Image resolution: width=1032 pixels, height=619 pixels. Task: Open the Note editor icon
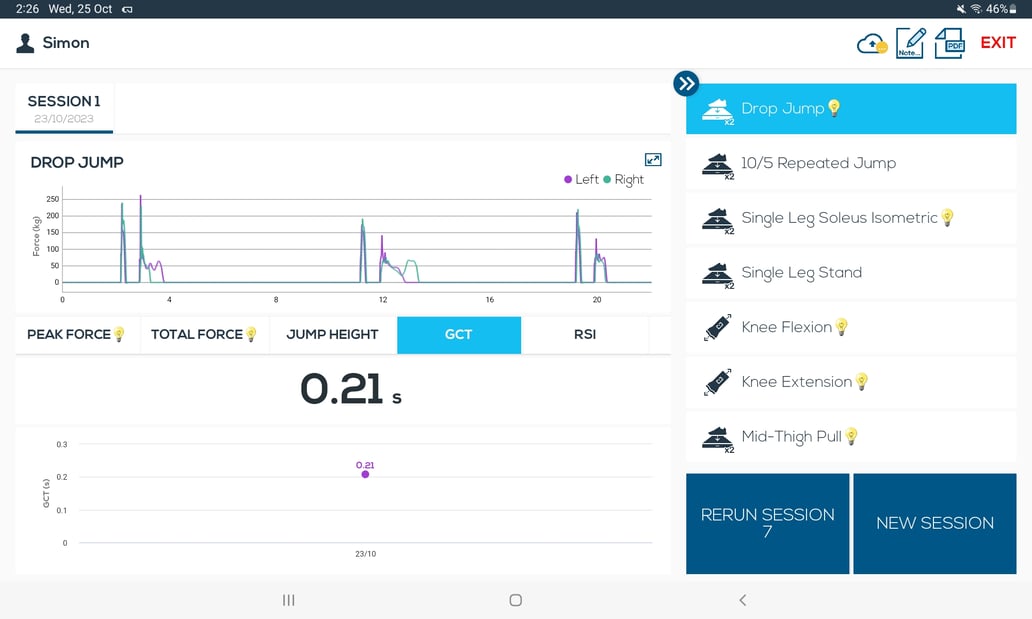click(x=911, y=43)
